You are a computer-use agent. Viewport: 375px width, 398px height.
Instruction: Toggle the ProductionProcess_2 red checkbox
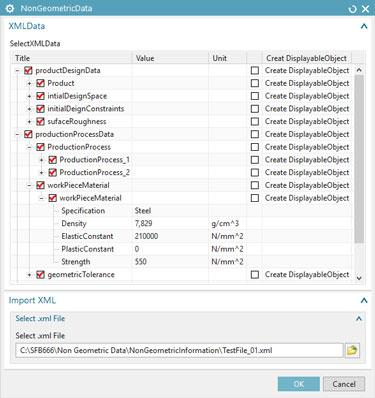52,172
